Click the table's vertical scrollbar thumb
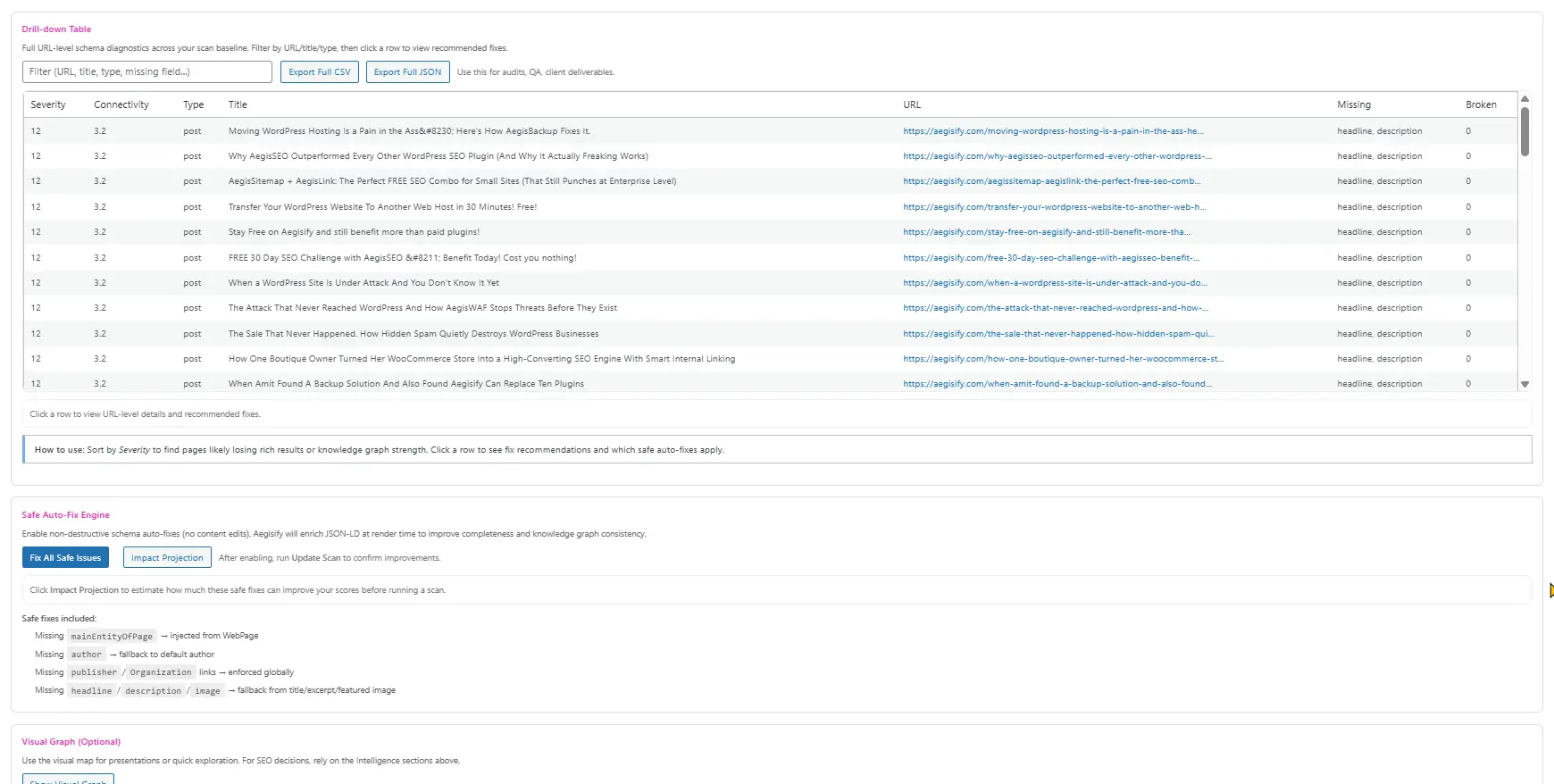Image resolution: width=1554 pixels, height=784 pixels. coord(1525,131)
